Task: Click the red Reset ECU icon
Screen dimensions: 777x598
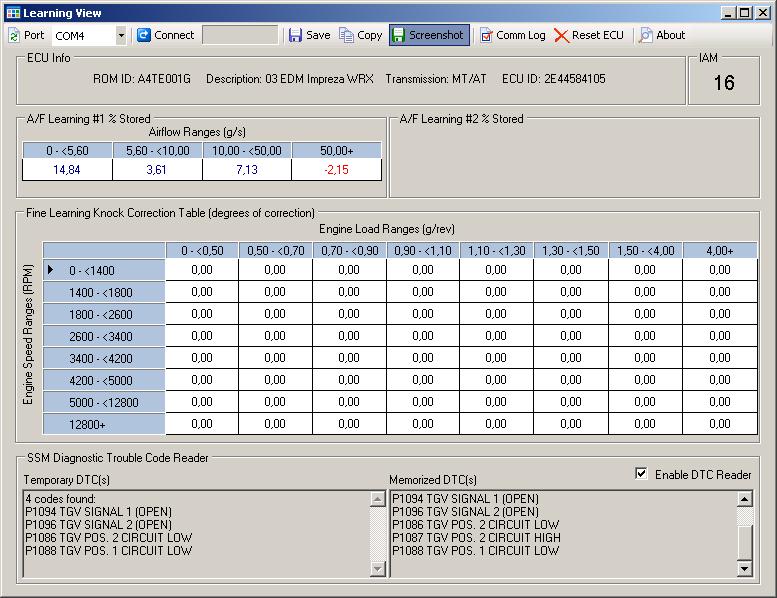Action: click(x=562, y=35)
